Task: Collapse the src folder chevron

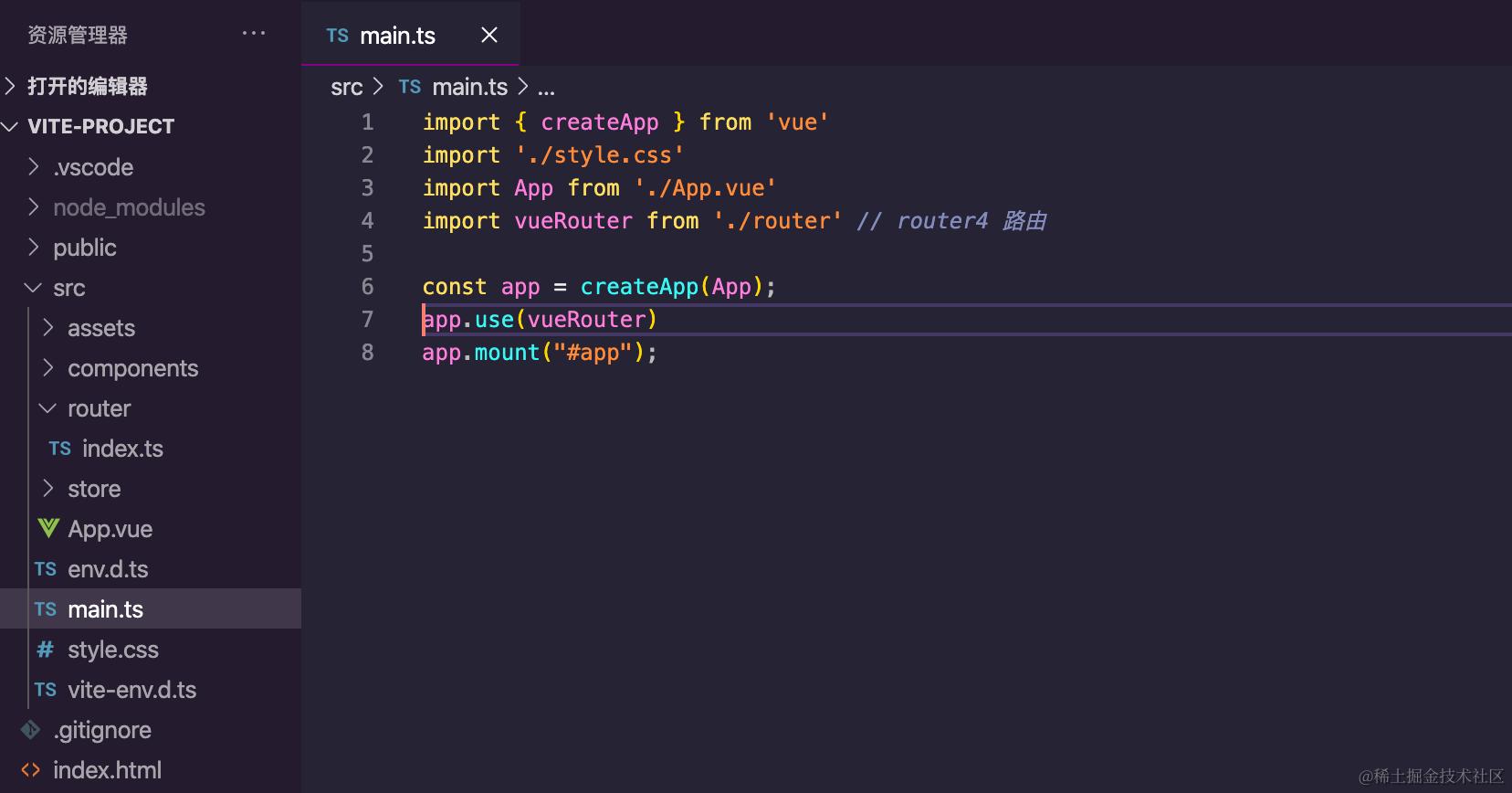Action: [x=34, y=287]
